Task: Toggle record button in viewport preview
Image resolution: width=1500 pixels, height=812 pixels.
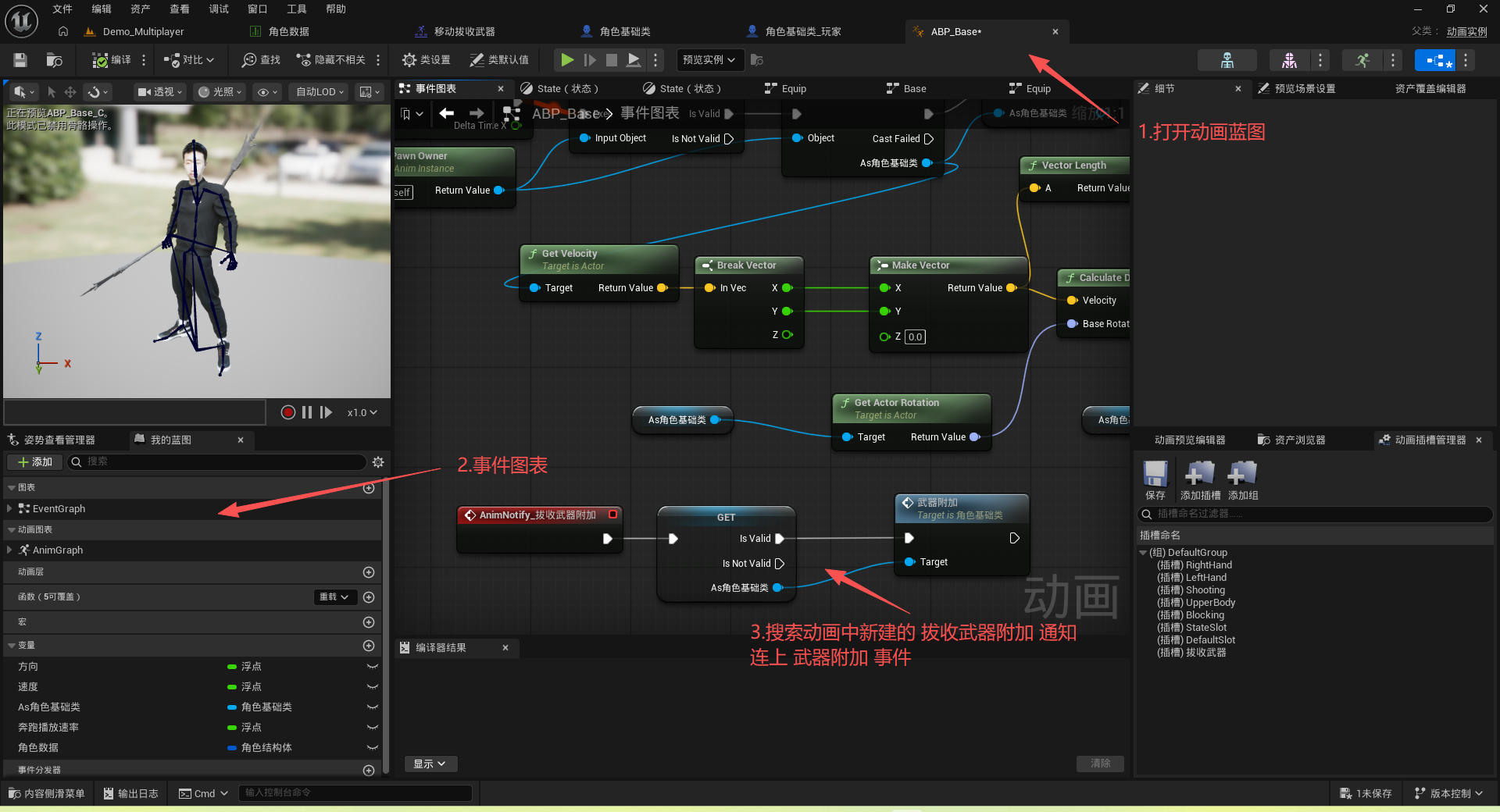Action: 287,412
